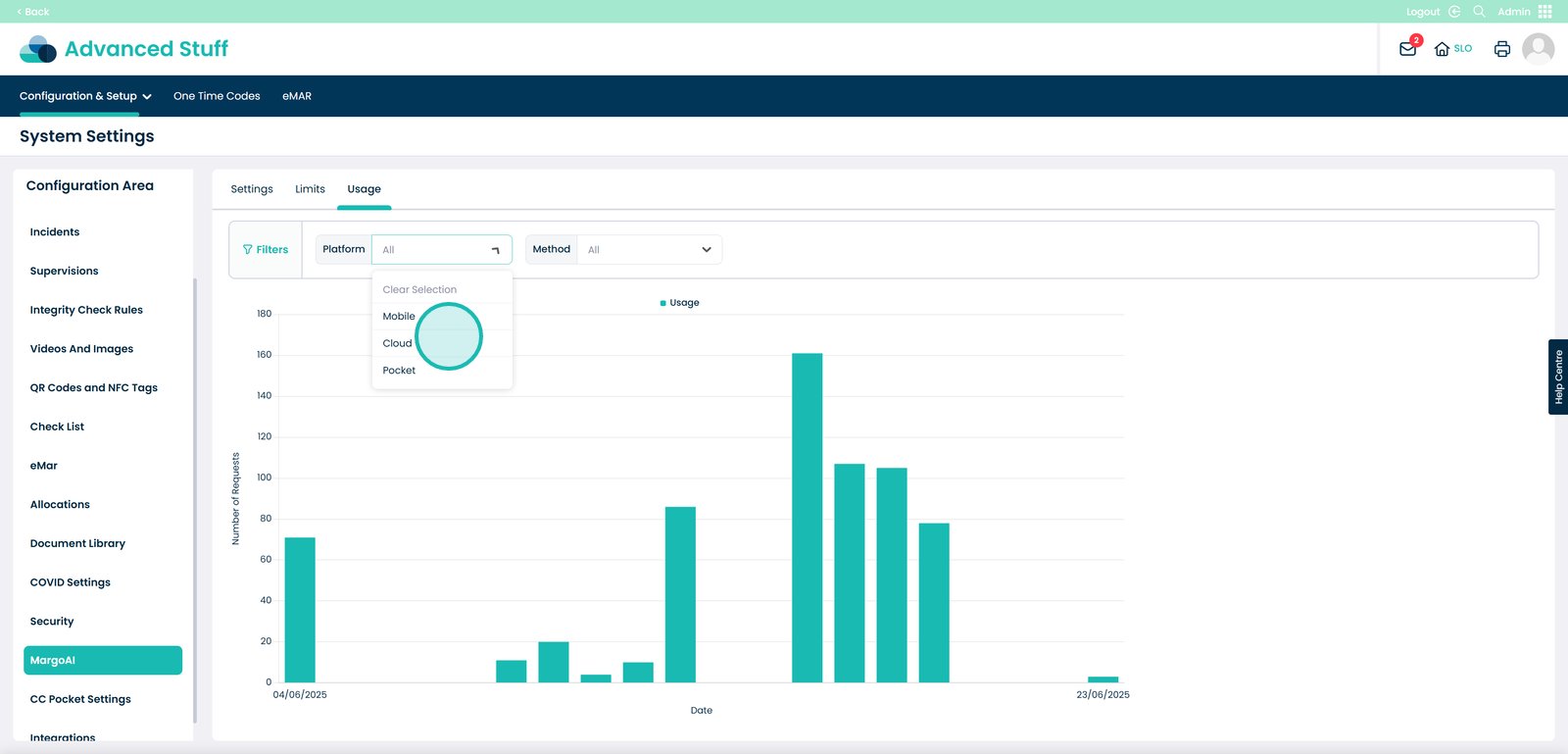
Task: Select Mobile from the Platform list
Action: point(399,317)
